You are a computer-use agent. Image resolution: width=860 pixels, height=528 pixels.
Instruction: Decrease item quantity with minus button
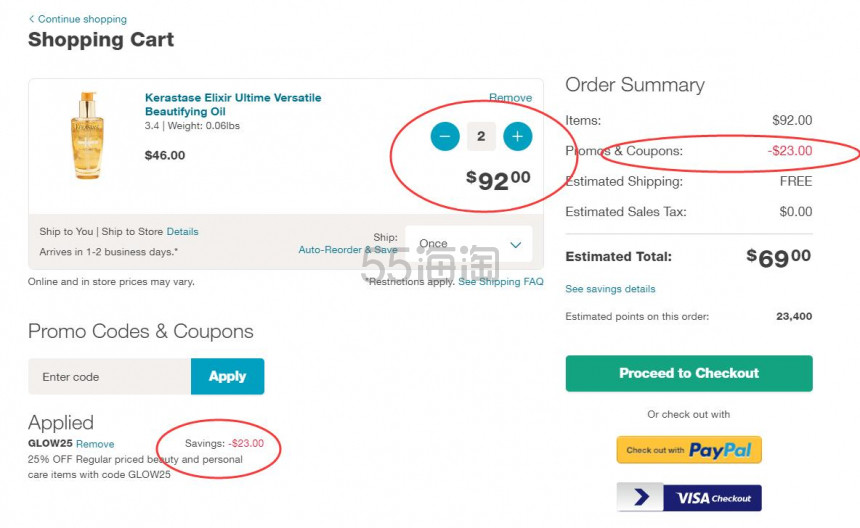click(x=445, y=136)
